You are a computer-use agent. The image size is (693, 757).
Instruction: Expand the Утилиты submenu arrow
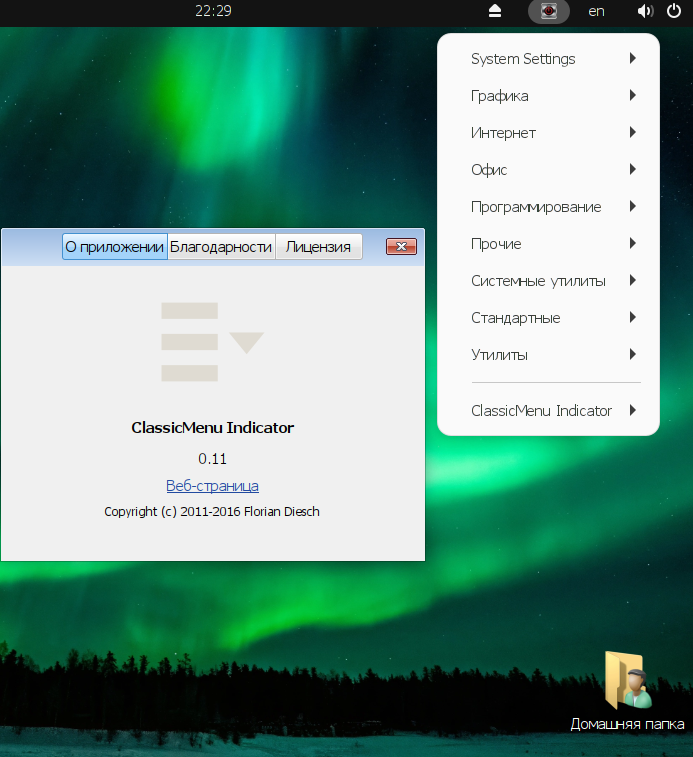click(633, 354)
